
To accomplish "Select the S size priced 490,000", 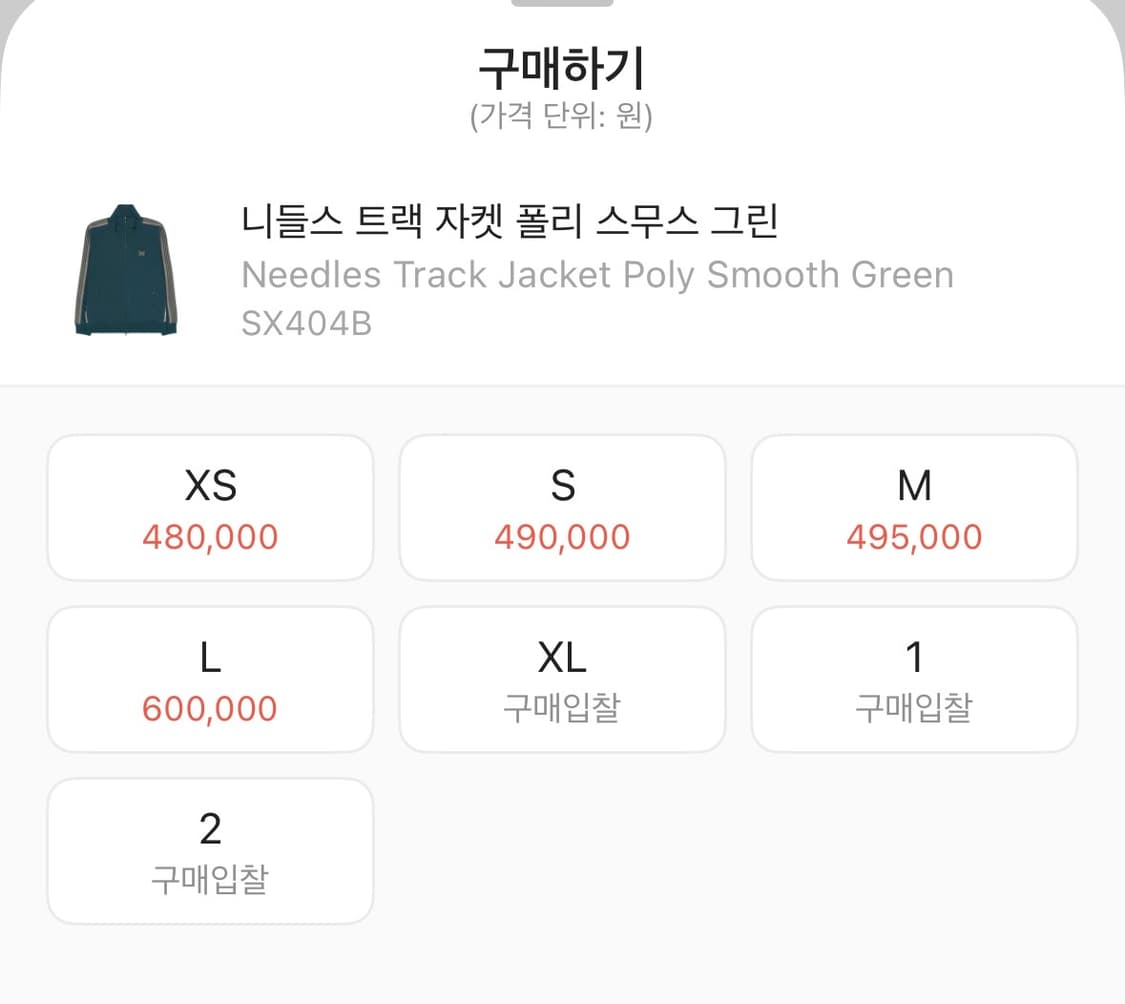I will (x=562, y=507).
